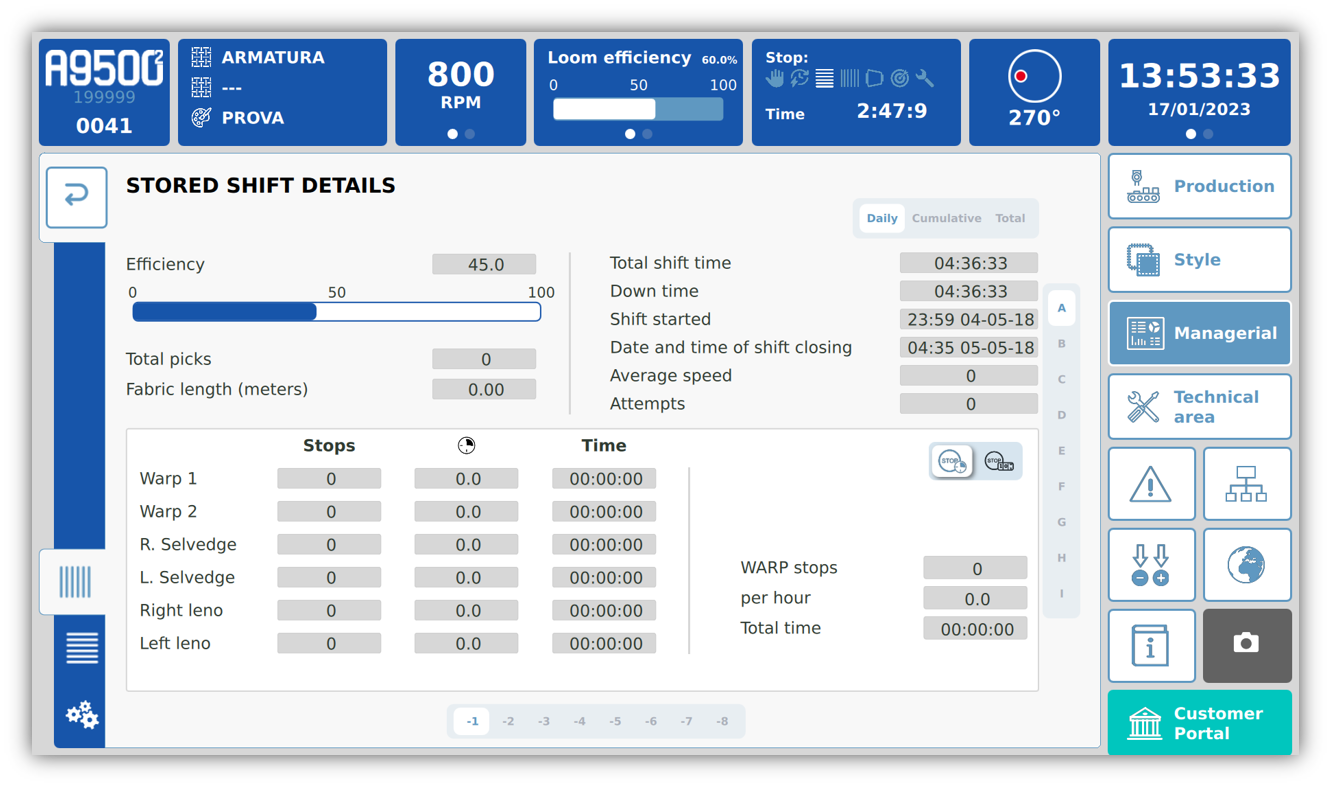This screenshot has width=1331, height=787.
Task: Switch view to Cumulative
Action: [946, 218]
